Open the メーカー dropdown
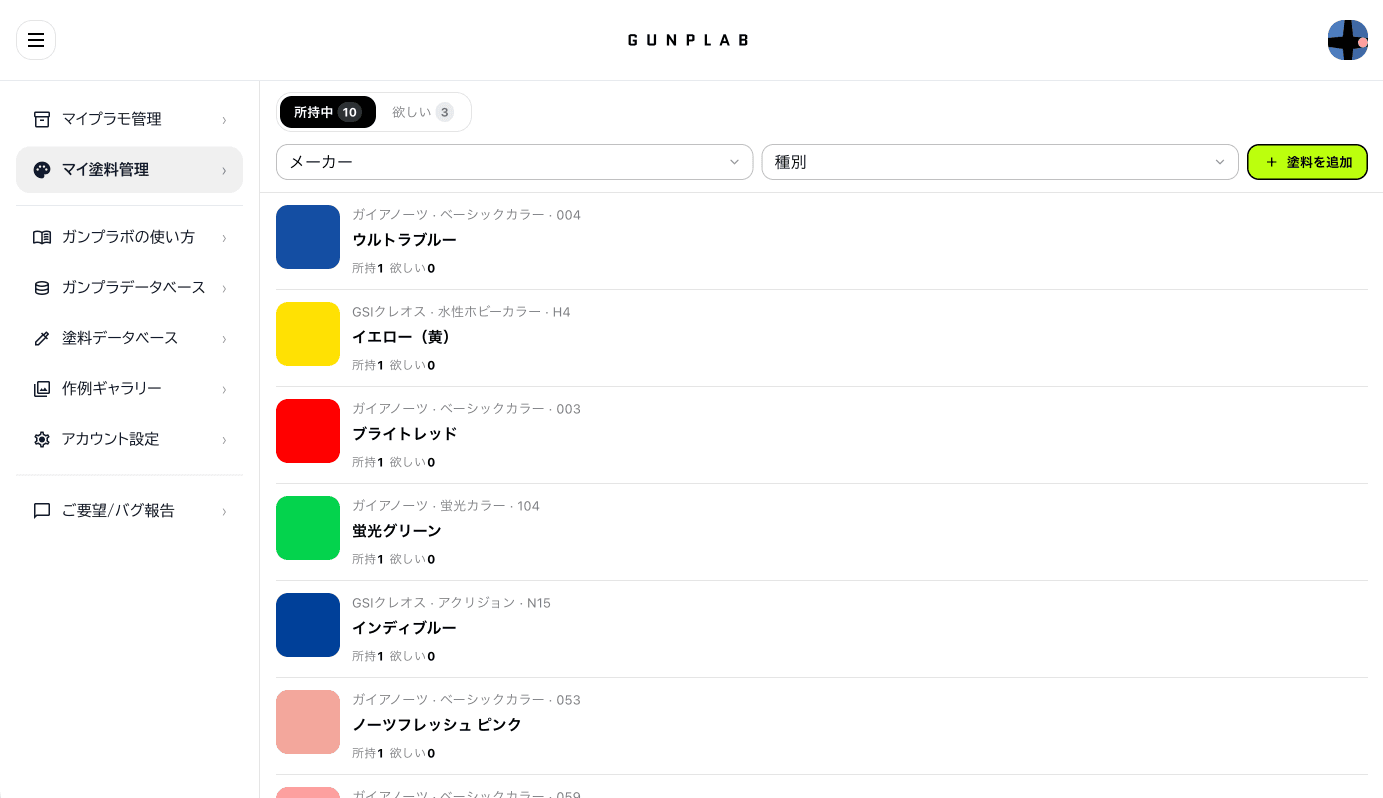Screen dimensions: 1383x798 point(514,162)
